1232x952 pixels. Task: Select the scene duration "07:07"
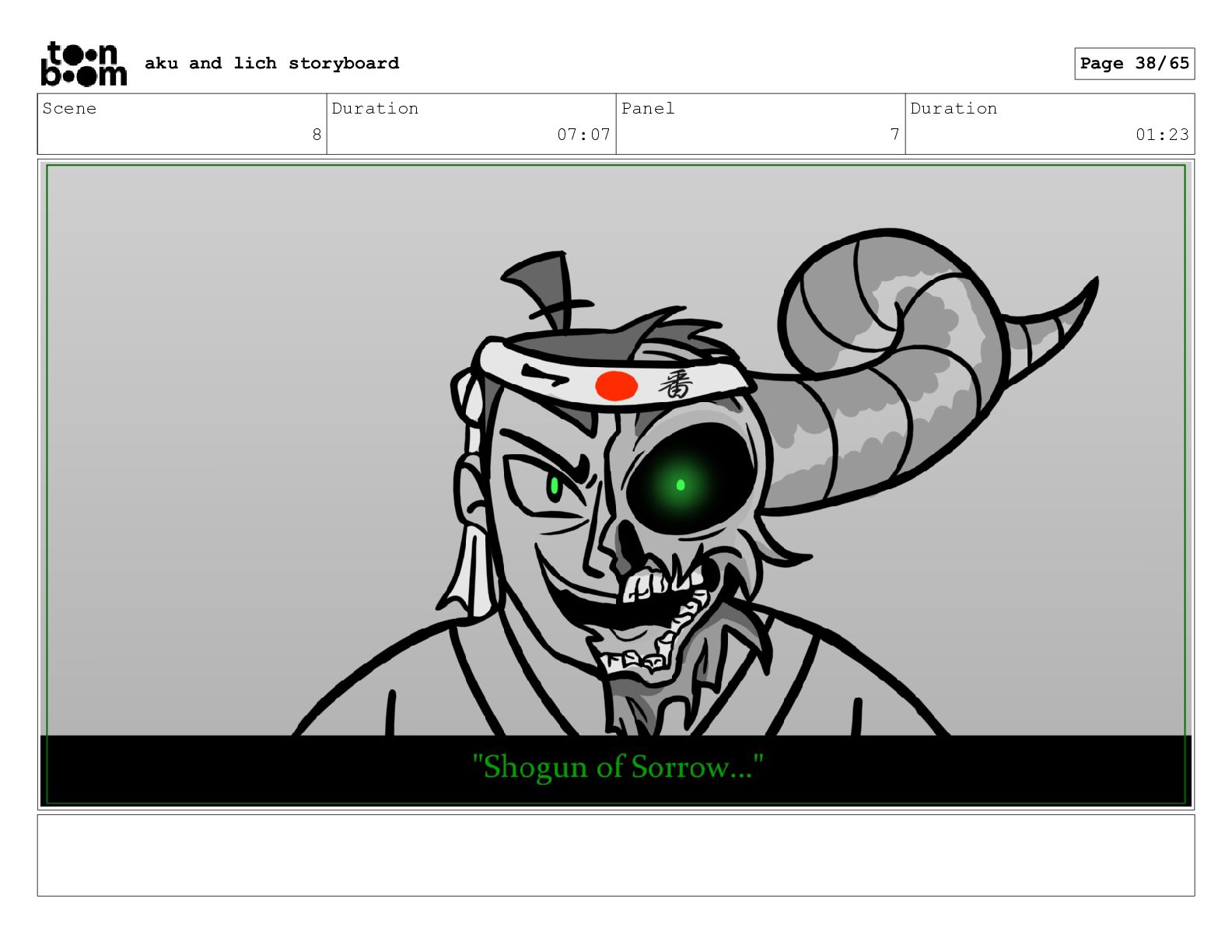tap(583, 135)
